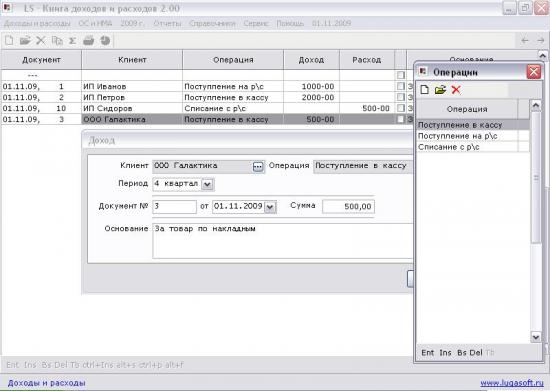Click the printer icon in toolbar
Viewport: 550px width, 391px height.
pos(88,41)
